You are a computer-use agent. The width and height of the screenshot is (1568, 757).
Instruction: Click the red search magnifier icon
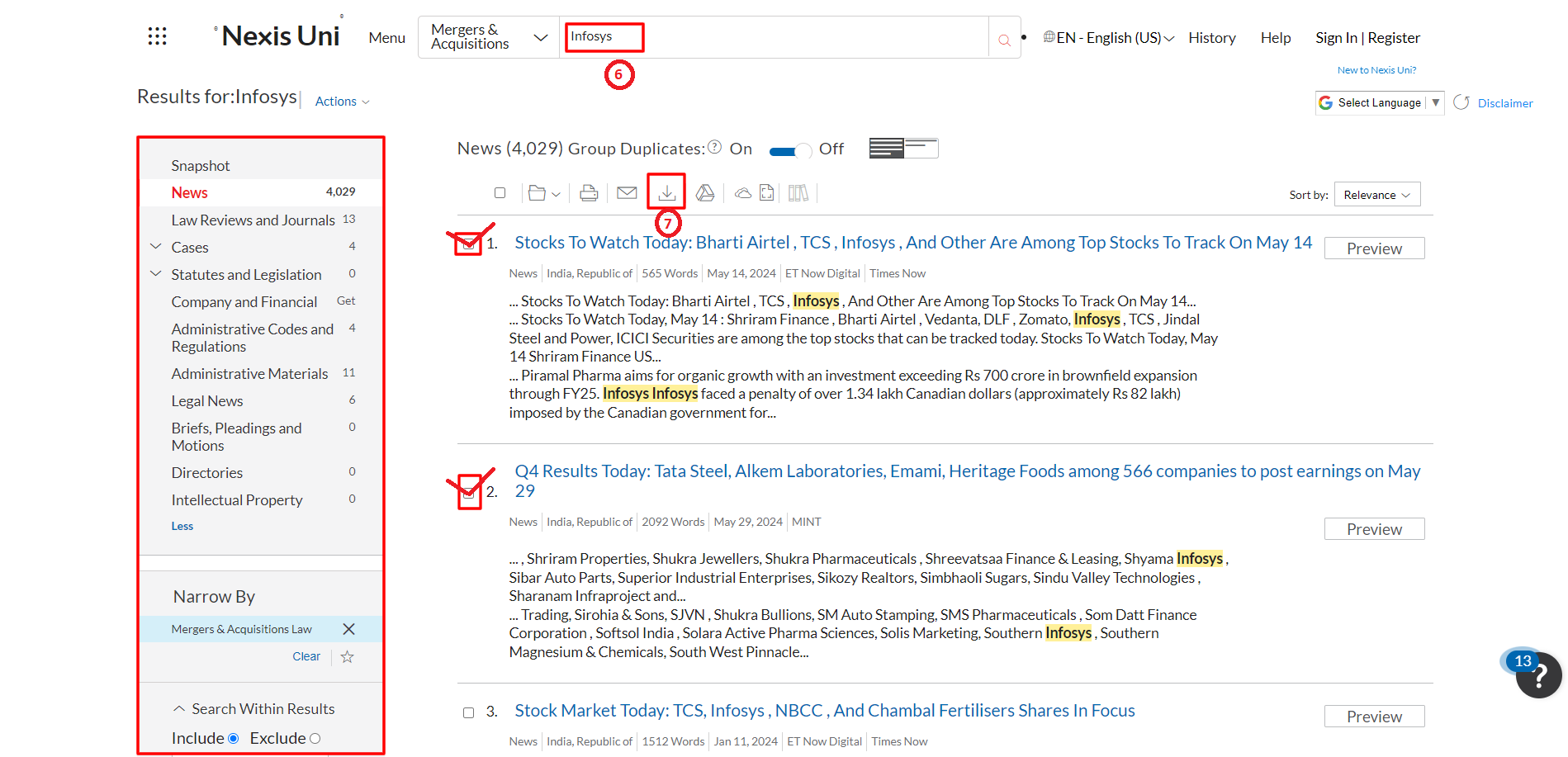point(1004,40)
